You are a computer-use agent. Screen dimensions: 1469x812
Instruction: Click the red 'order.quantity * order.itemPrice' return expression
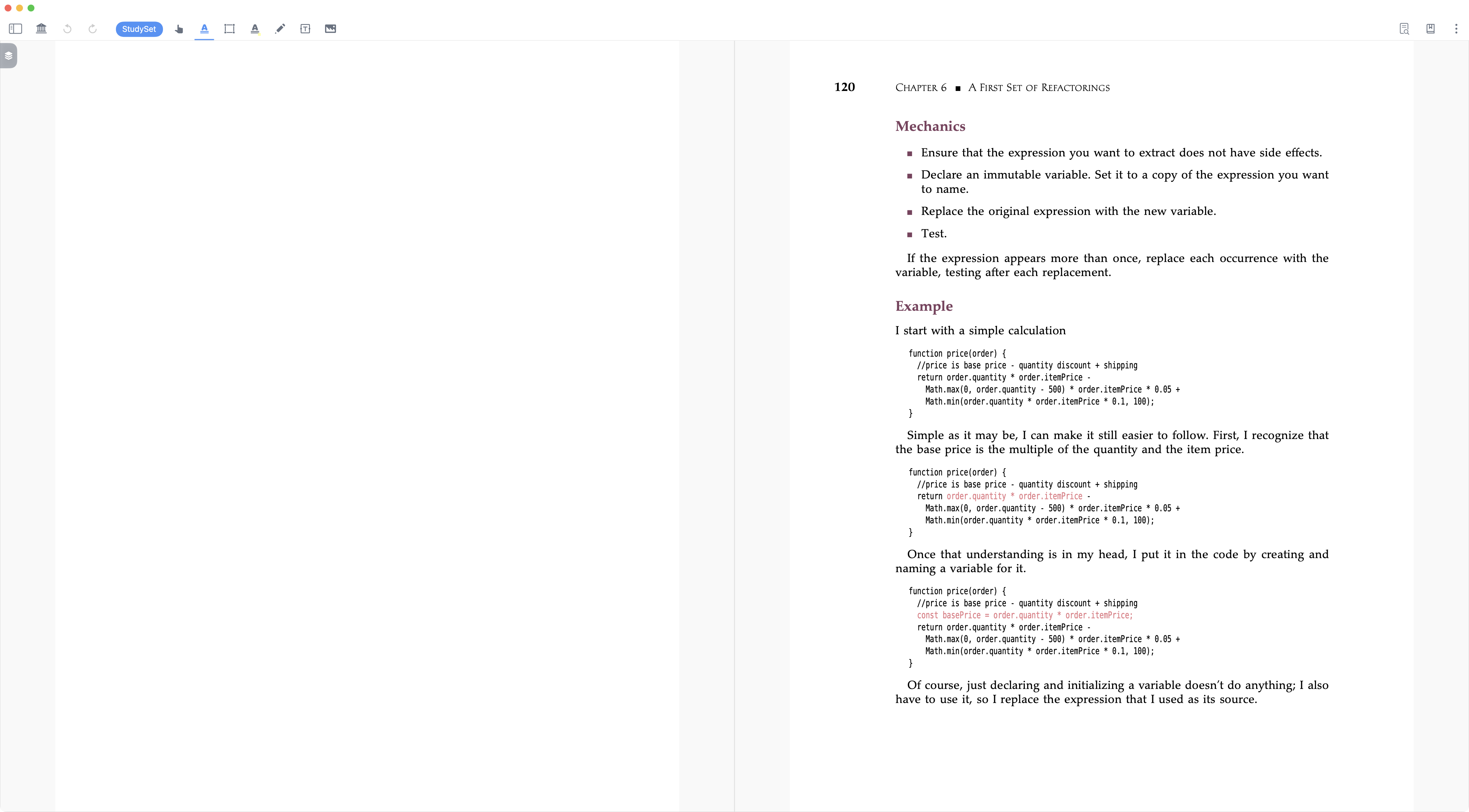point(1015,496)
